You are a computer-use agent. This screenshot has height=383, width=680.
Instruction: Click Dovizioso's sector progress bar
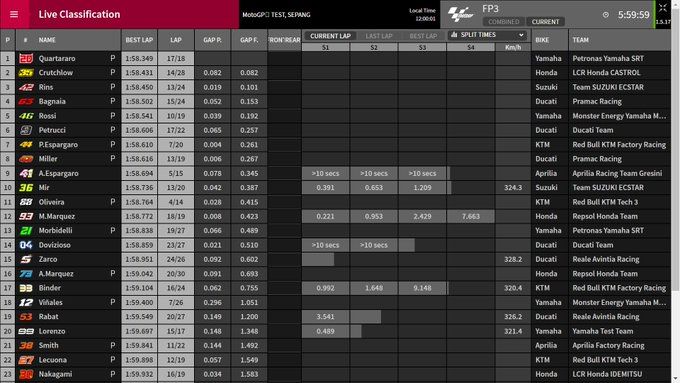[x=358, y=245]
